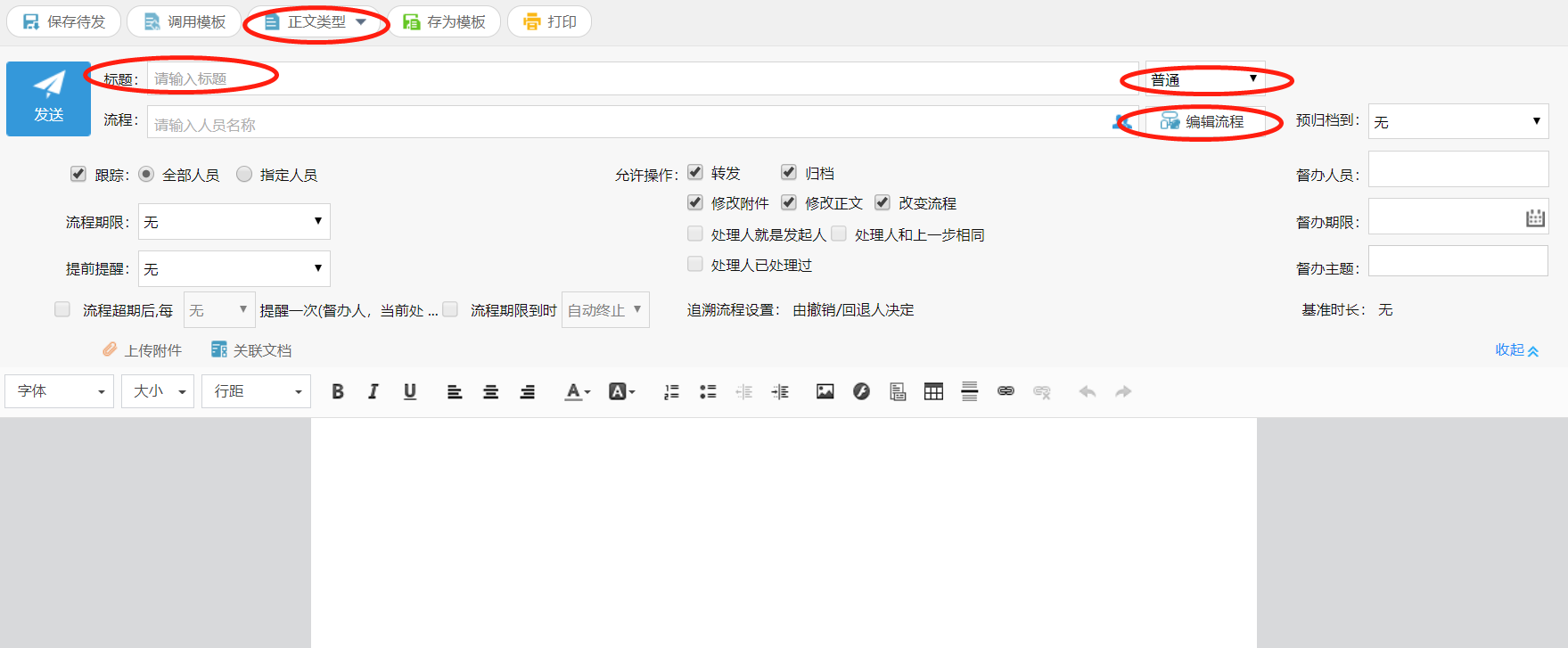
Task: Click the 编辑流程 button
Action: pyautogui.click(x=1203, y=121)
